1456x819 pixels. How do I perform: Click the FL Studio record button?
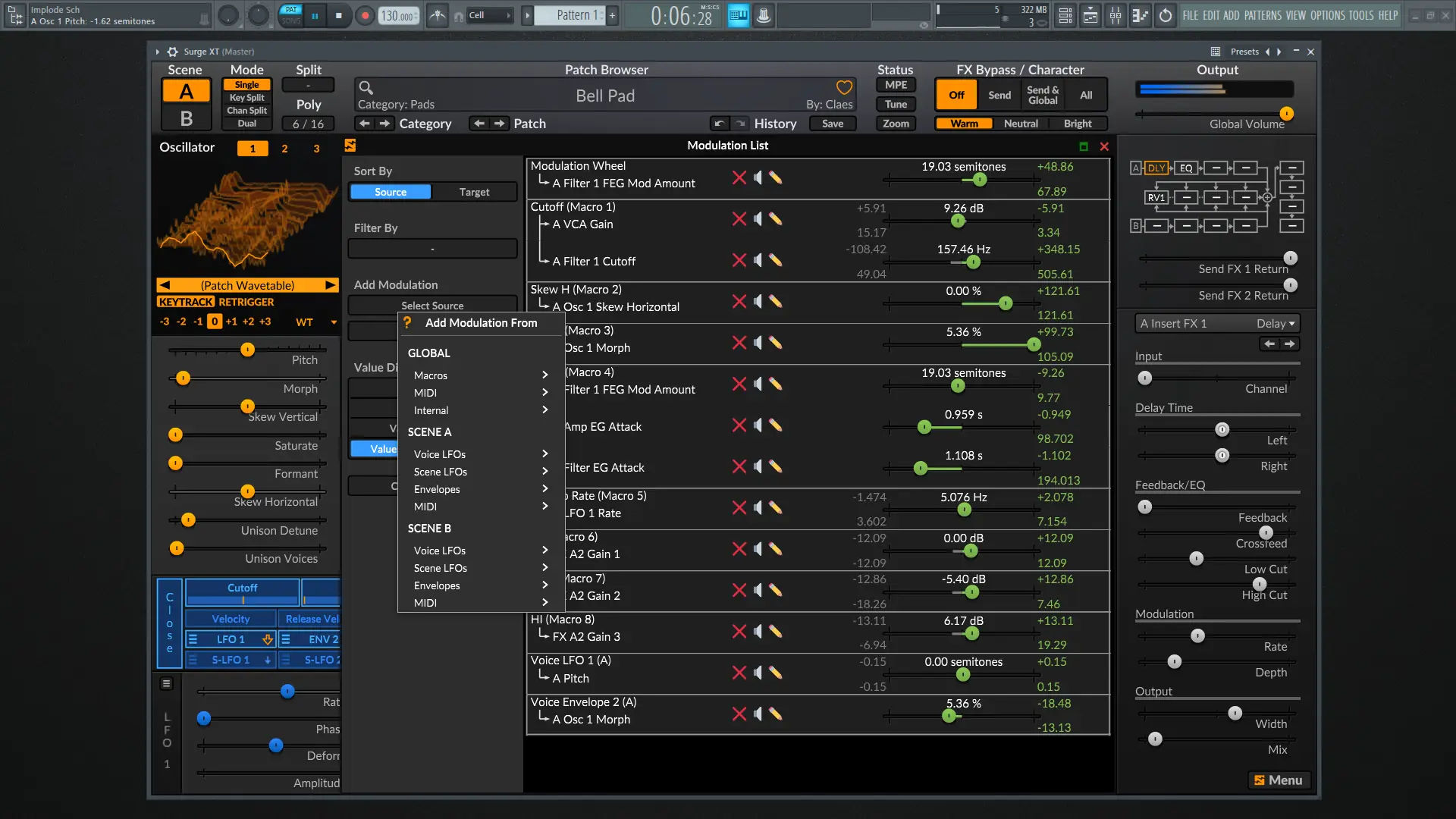pyautogui.click(x=365, y=15)
